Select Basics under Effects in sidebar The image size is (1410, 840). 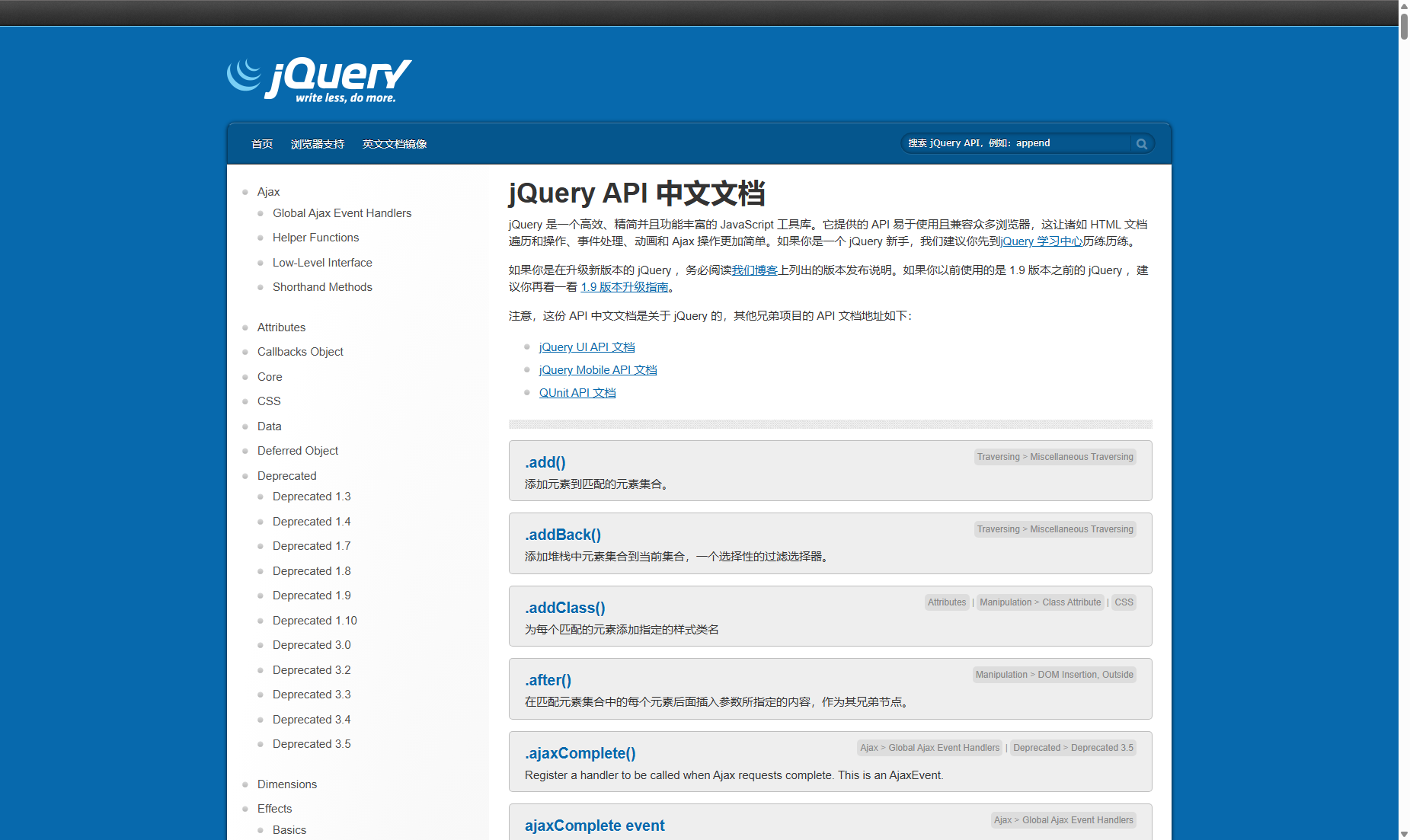[289, 830]
